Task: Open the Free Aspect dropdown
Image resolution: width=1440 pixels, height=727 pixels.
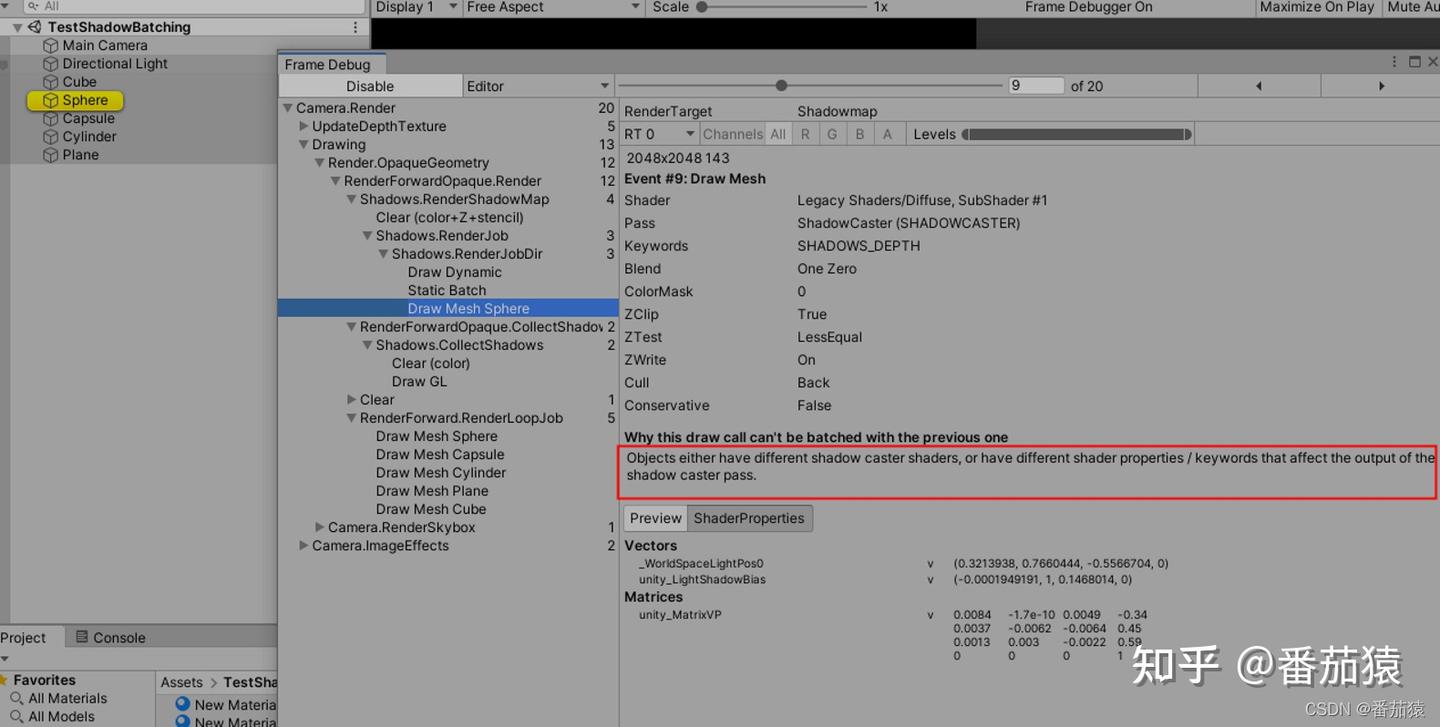Action: tap(553, 7)
